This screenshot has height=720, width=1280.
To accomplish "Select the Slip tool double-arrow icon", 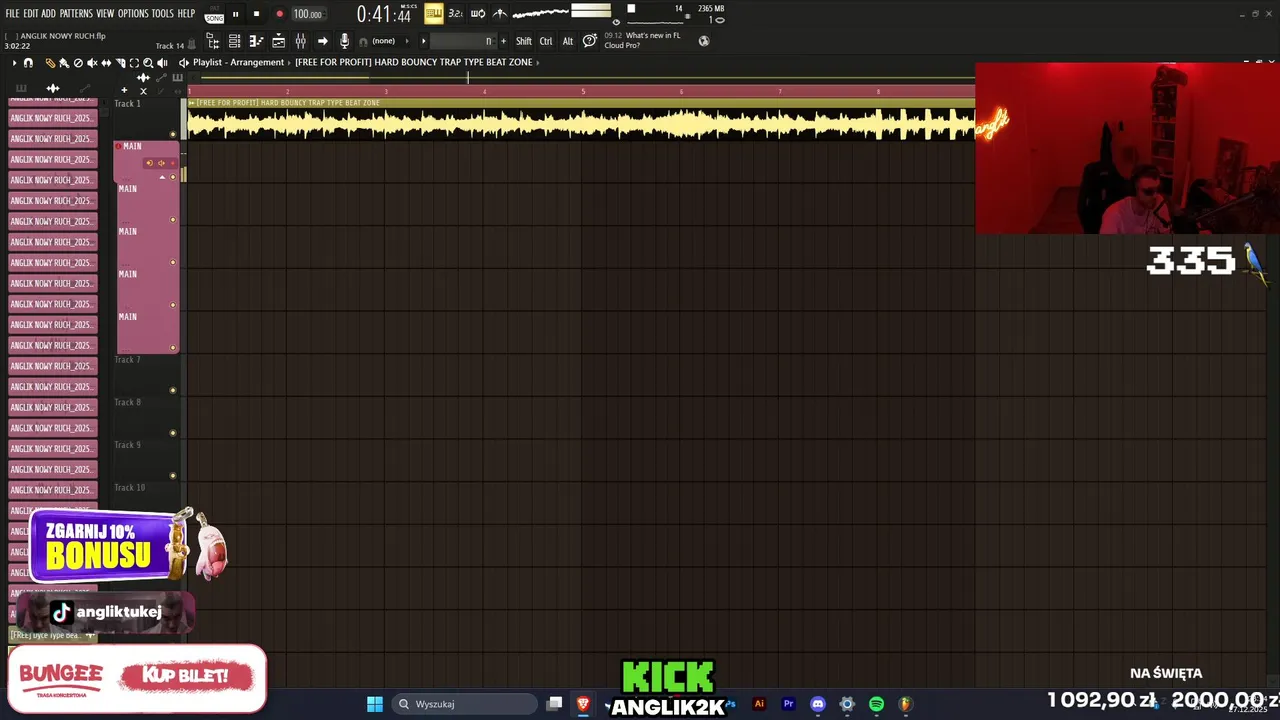I will (x=106, y=63).
